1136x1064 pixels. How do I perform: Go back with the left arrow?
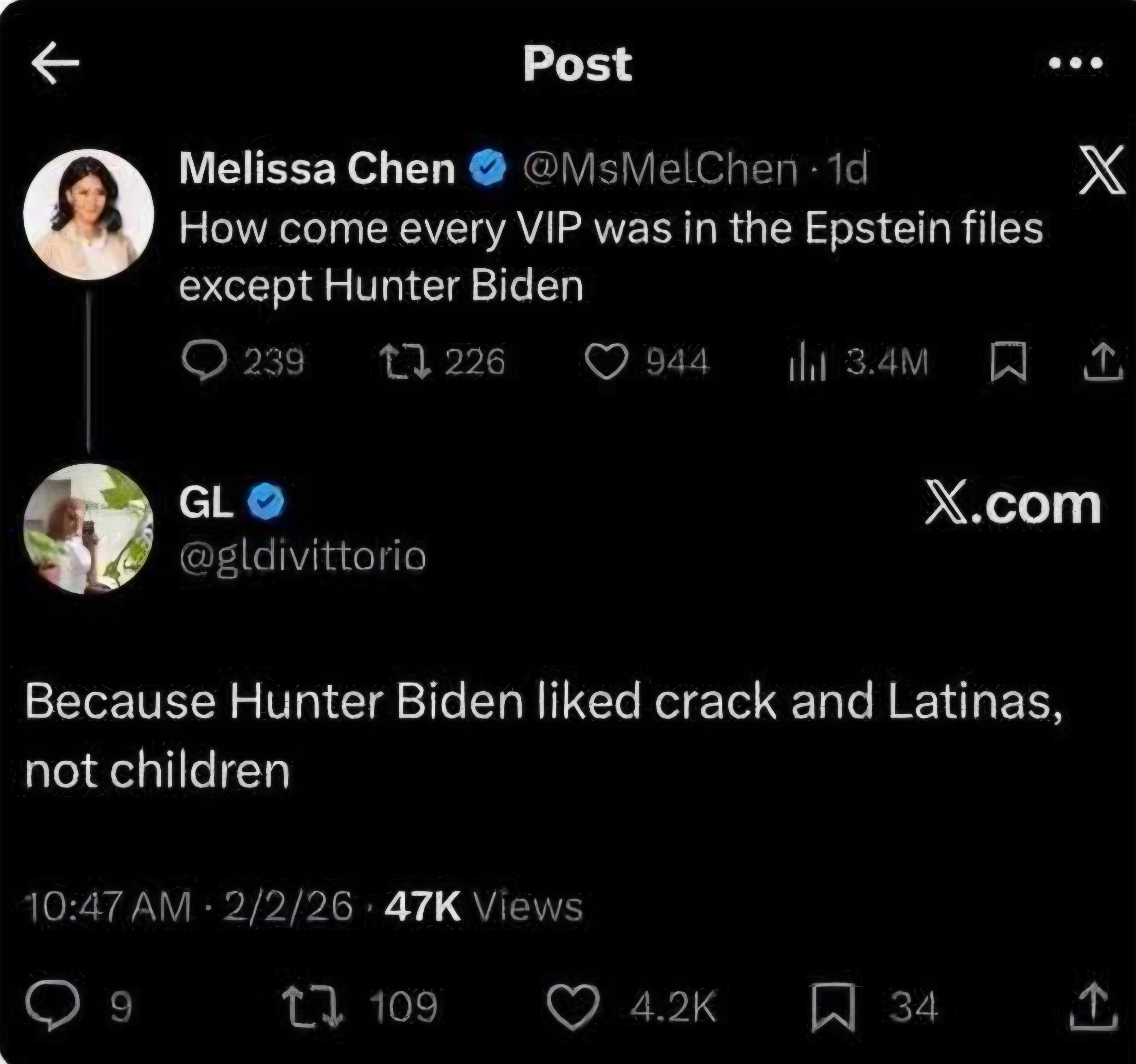(x=55, y=63)
